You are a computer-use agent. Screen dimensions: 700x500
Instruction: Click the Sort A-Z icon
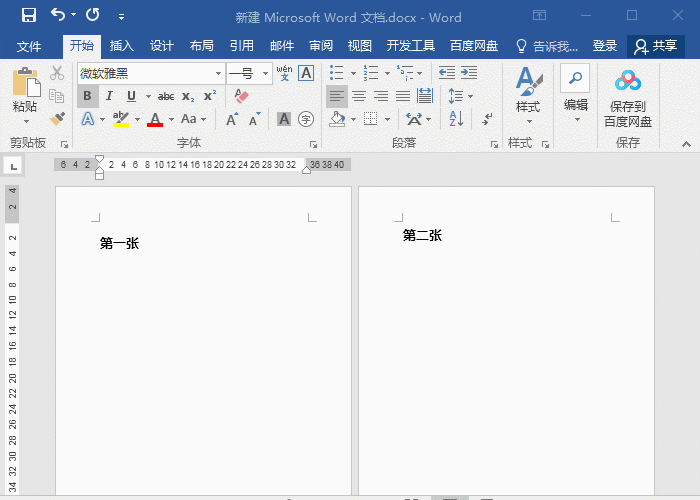(456, 118)
